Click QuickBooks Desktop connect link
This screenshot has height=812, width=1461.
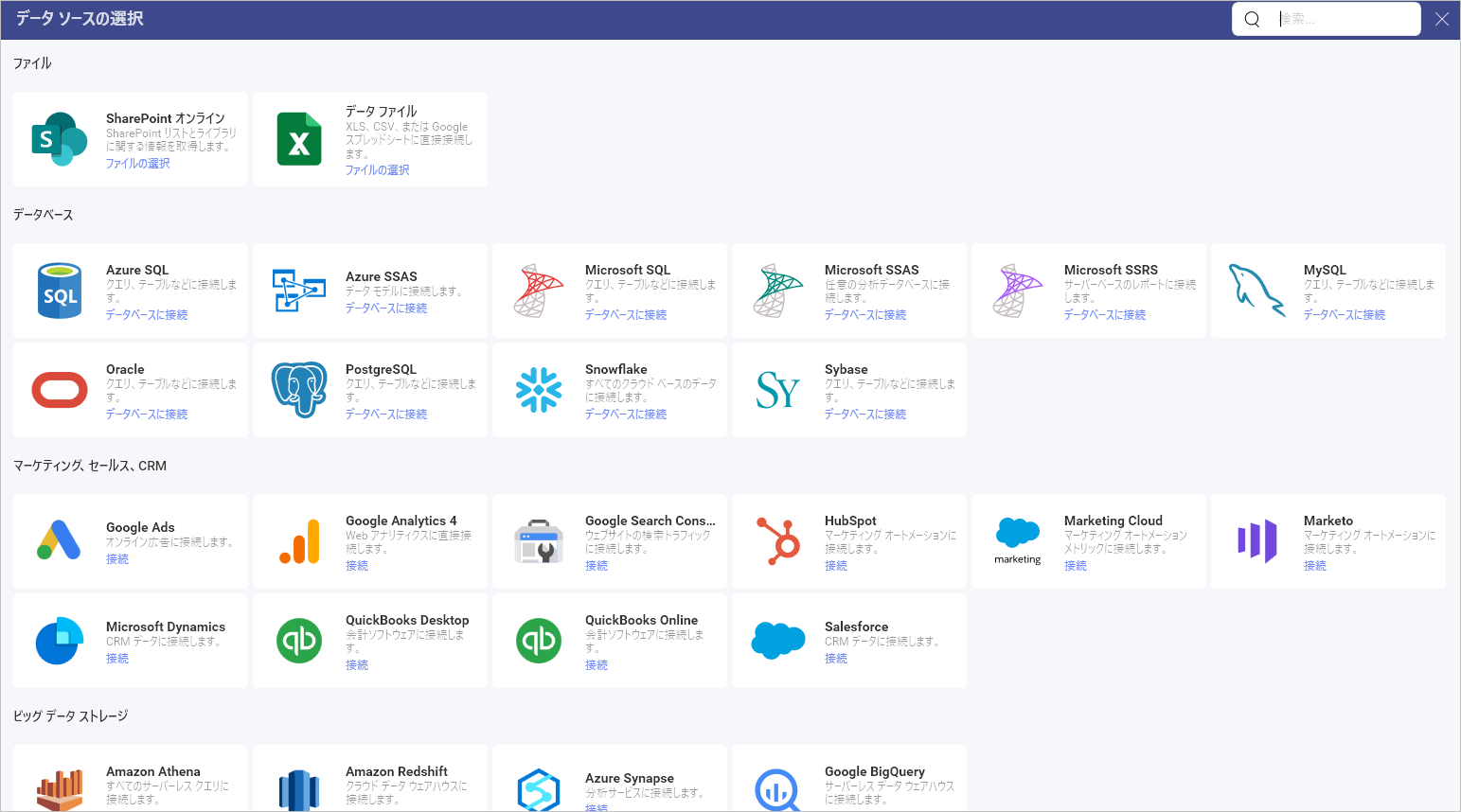[x=357, y=665]
